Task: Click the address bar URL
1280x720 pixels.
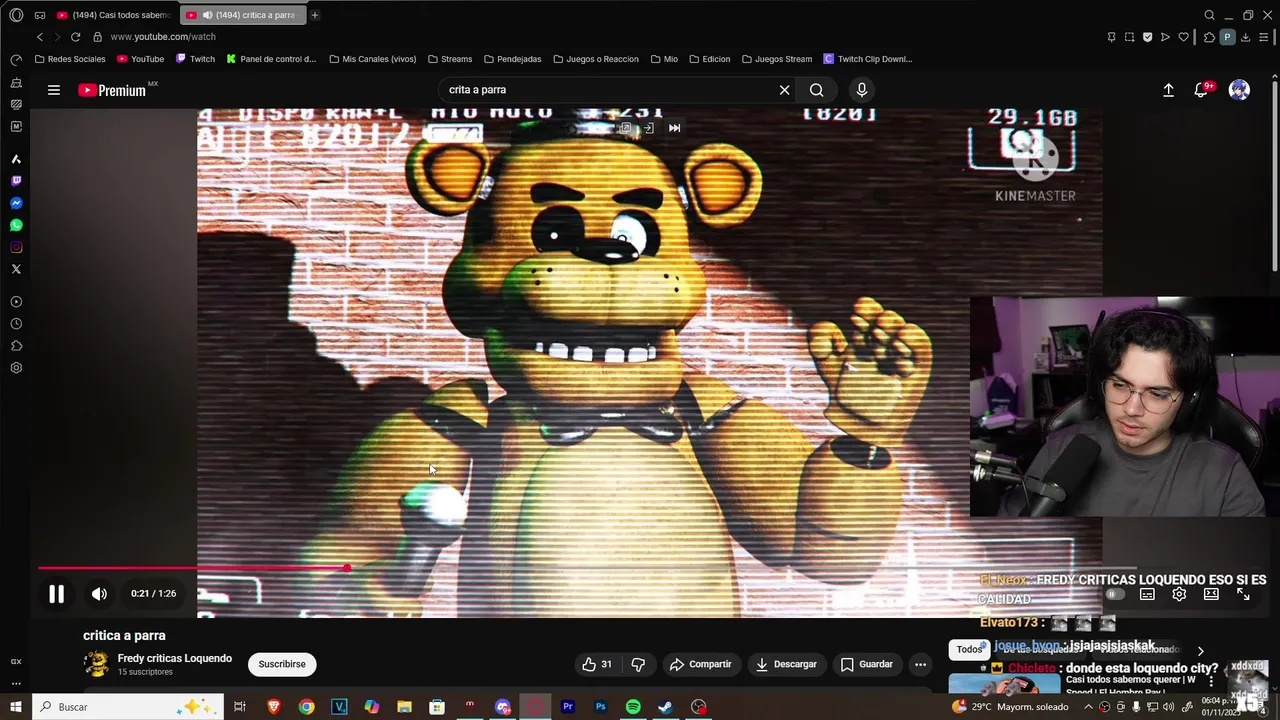Action: (x=163, y=37)
